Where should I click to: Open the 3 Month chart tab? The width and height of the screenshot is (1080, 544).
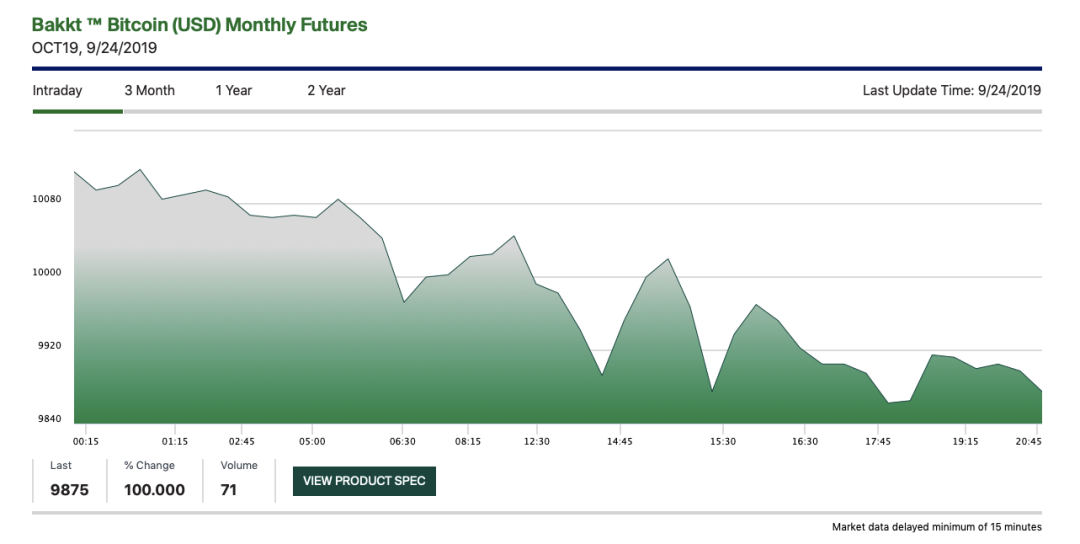click(x=149, y=90)
